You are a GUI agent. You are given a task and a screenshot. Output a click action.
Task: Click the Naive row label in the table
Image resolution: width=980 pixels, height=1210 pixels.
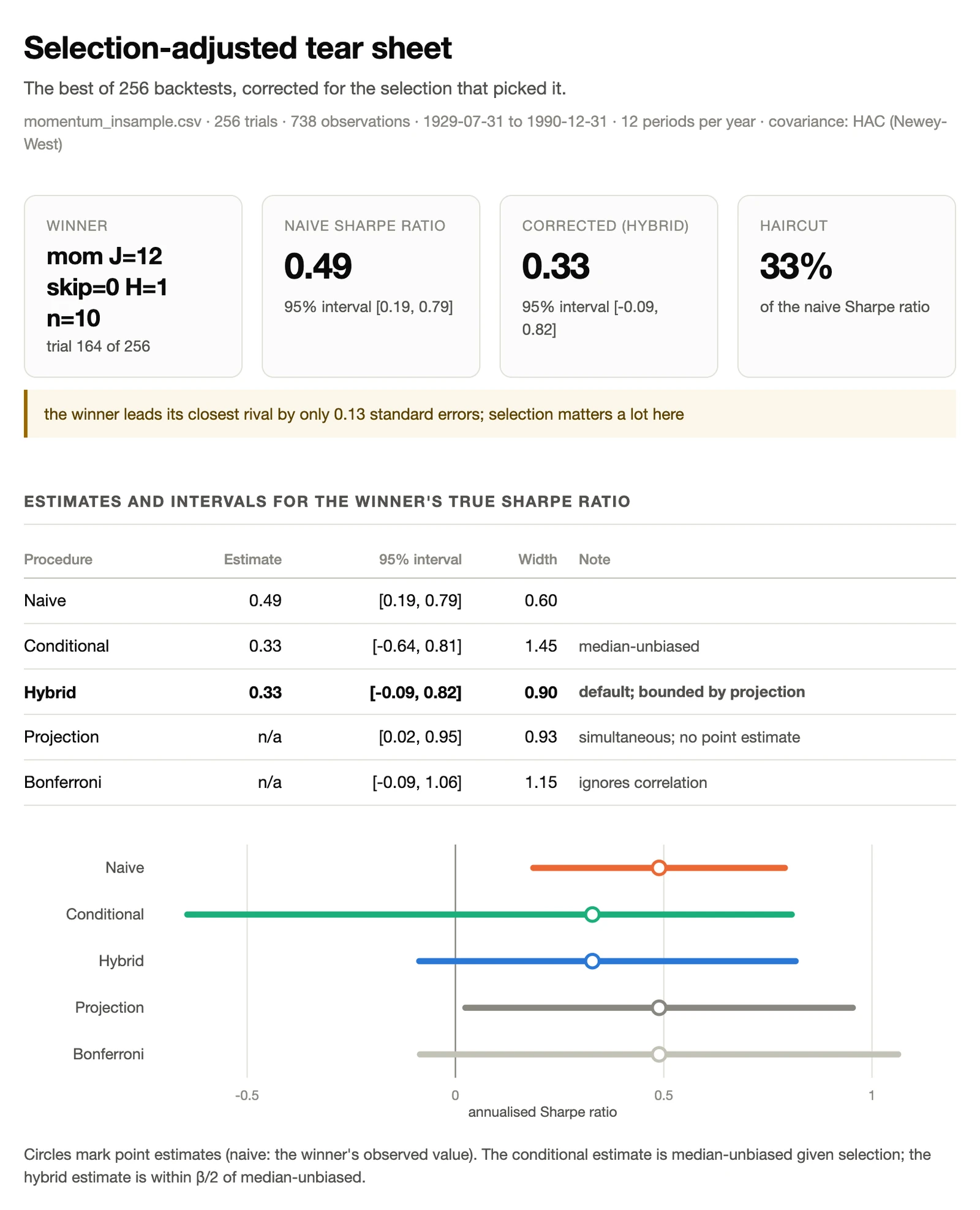click(x=45, y=600)
